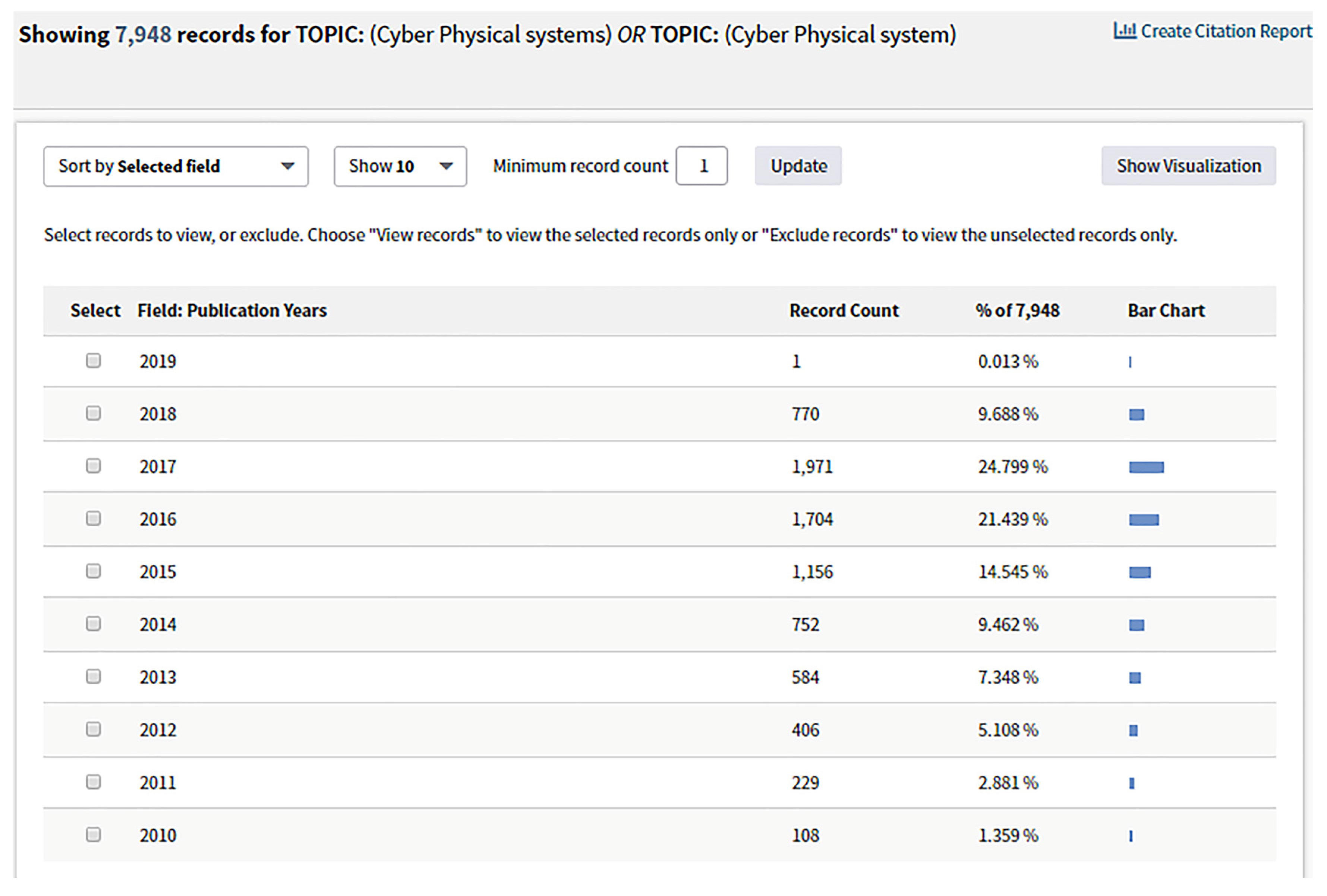Check the 2016 row checkbox
Viewport: 1327px width, 896px height.
tap(94, 518)
